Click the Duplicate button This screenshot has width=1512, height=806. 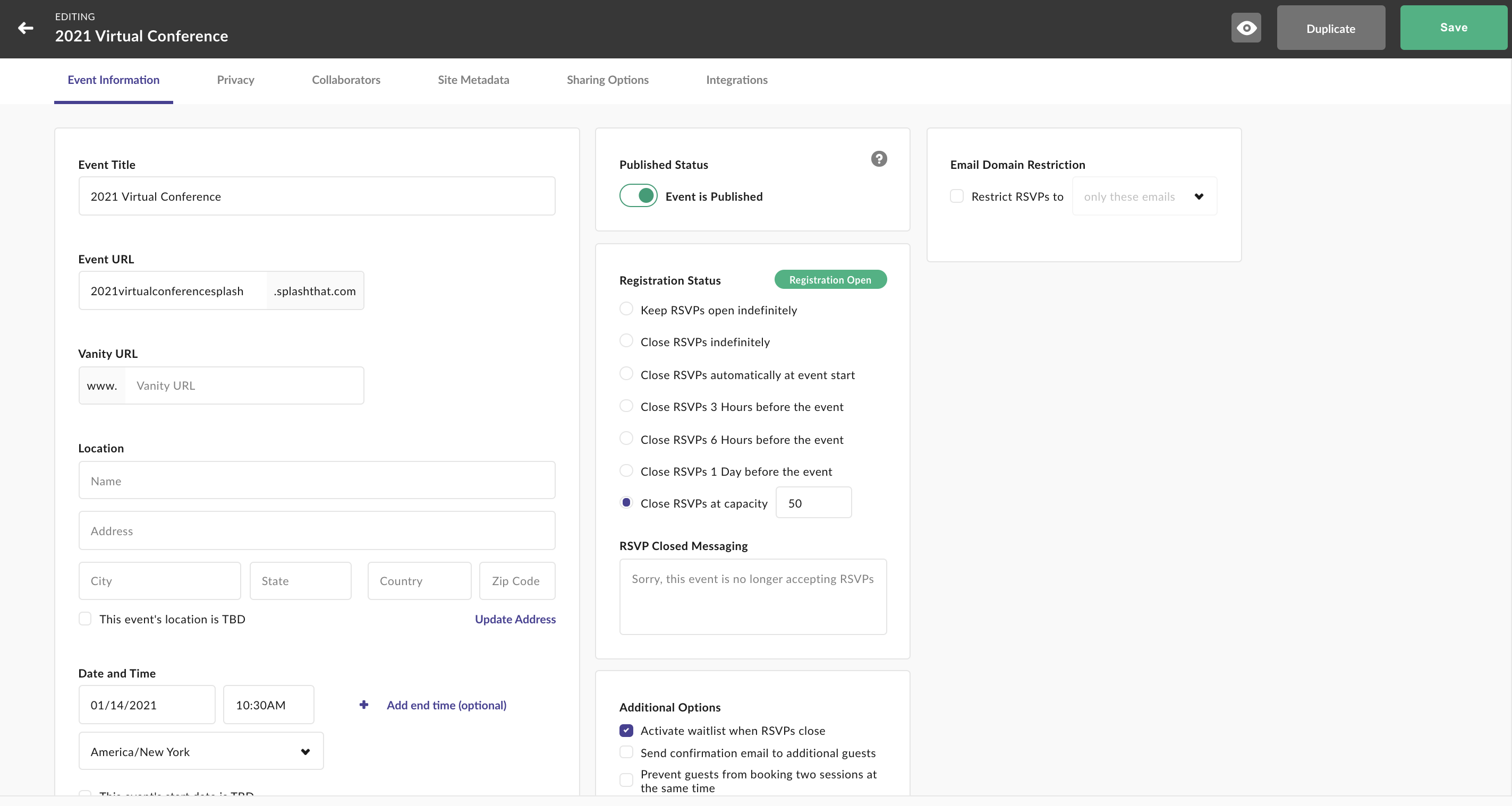(1331, 28)
